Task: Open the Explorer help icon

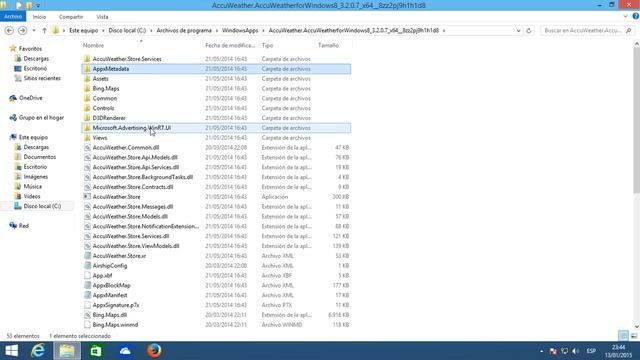Action: pos(636,16)
